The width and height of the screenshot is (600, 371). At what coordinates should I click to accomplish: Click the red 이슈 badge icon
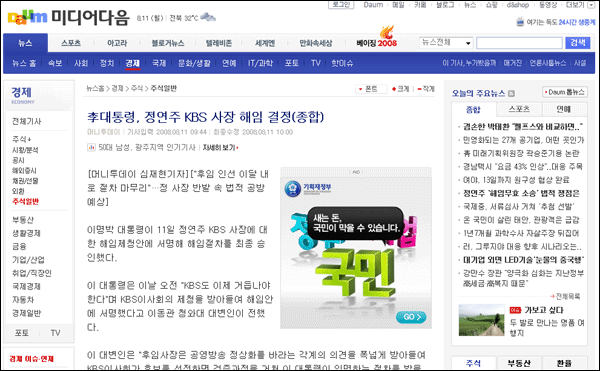coord(515,310)
